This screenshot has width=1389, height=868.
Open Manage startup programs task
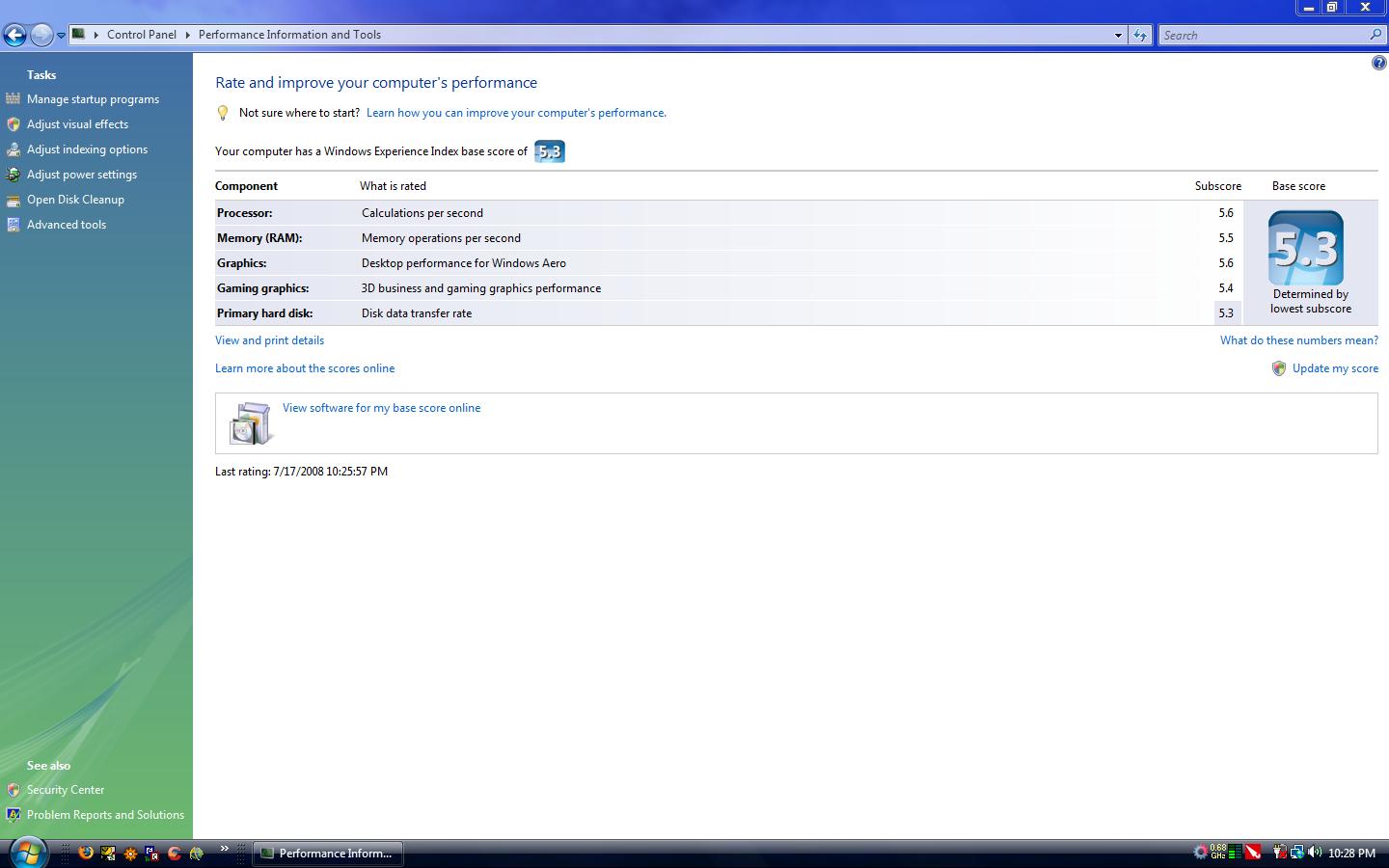click(93, 99)
